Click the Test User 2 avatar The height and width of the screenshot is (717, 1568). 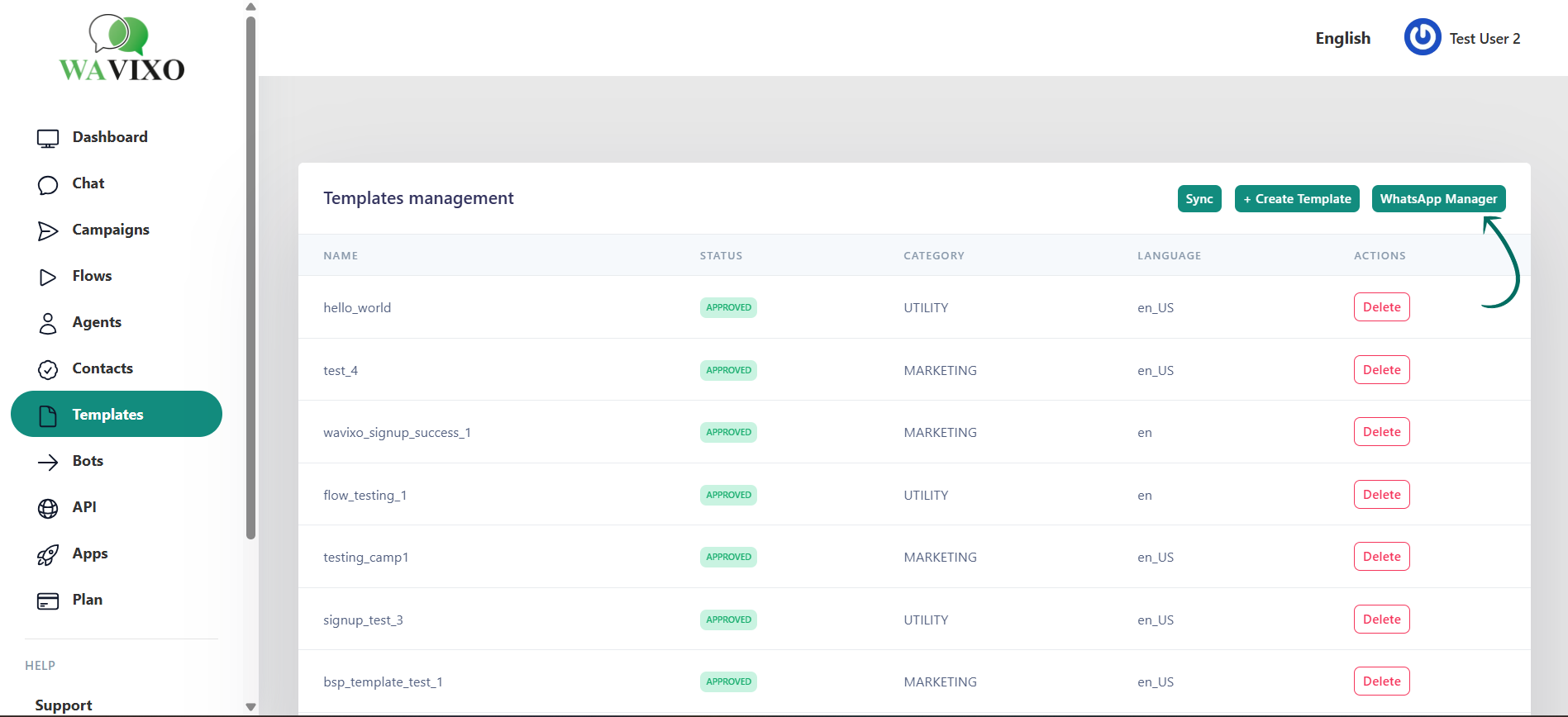(1422, 38)
